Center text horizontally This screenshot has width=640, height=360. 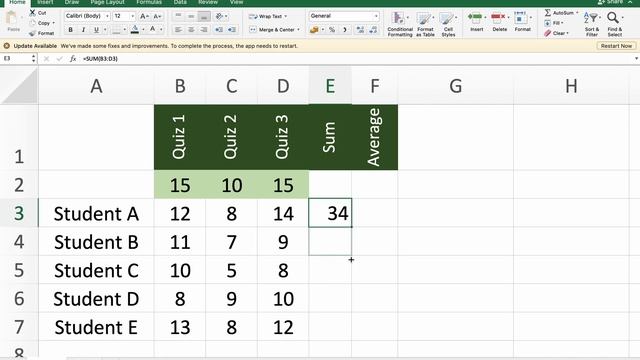tap(191, 30)
